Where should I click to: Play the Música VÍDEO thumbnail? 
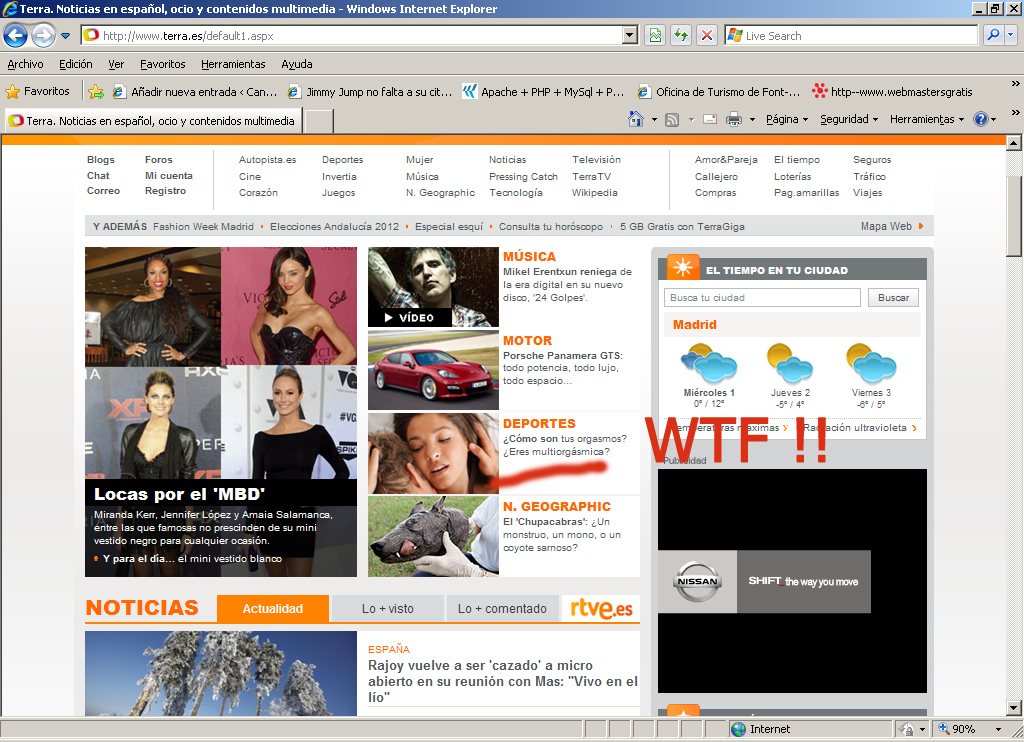point(433,287)
